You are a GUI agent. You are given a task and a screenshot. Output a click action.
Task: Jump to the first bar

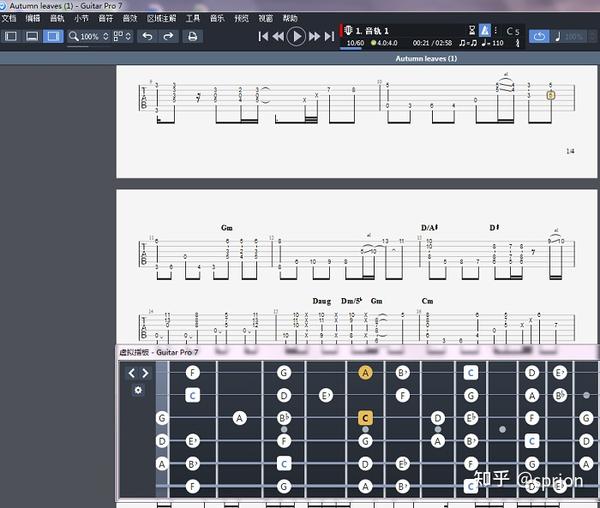coord(263,37)
